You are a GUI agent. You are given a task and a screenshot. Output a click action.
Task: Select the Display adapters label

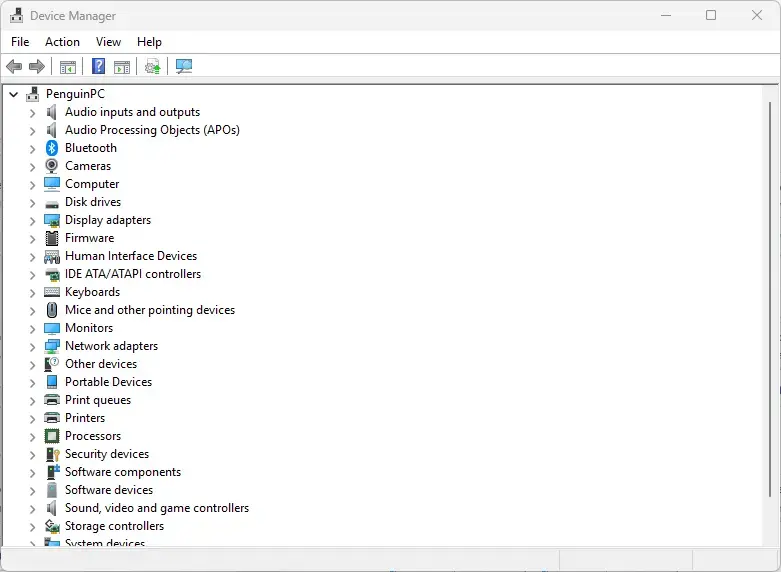[x=108, y=220]
